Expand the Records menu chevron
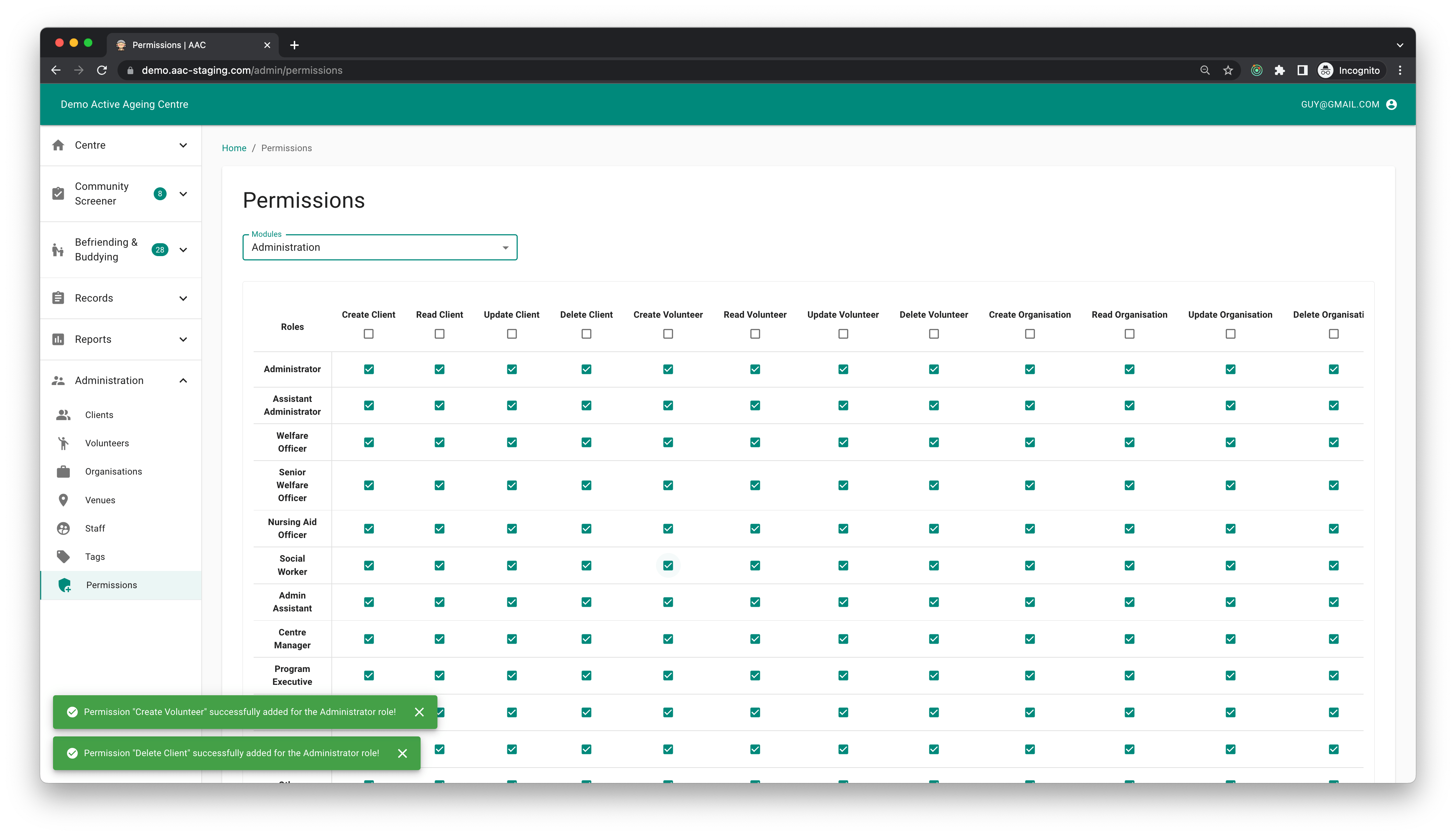The height and width of the screenshot is (836, 1456). (183, 298)
